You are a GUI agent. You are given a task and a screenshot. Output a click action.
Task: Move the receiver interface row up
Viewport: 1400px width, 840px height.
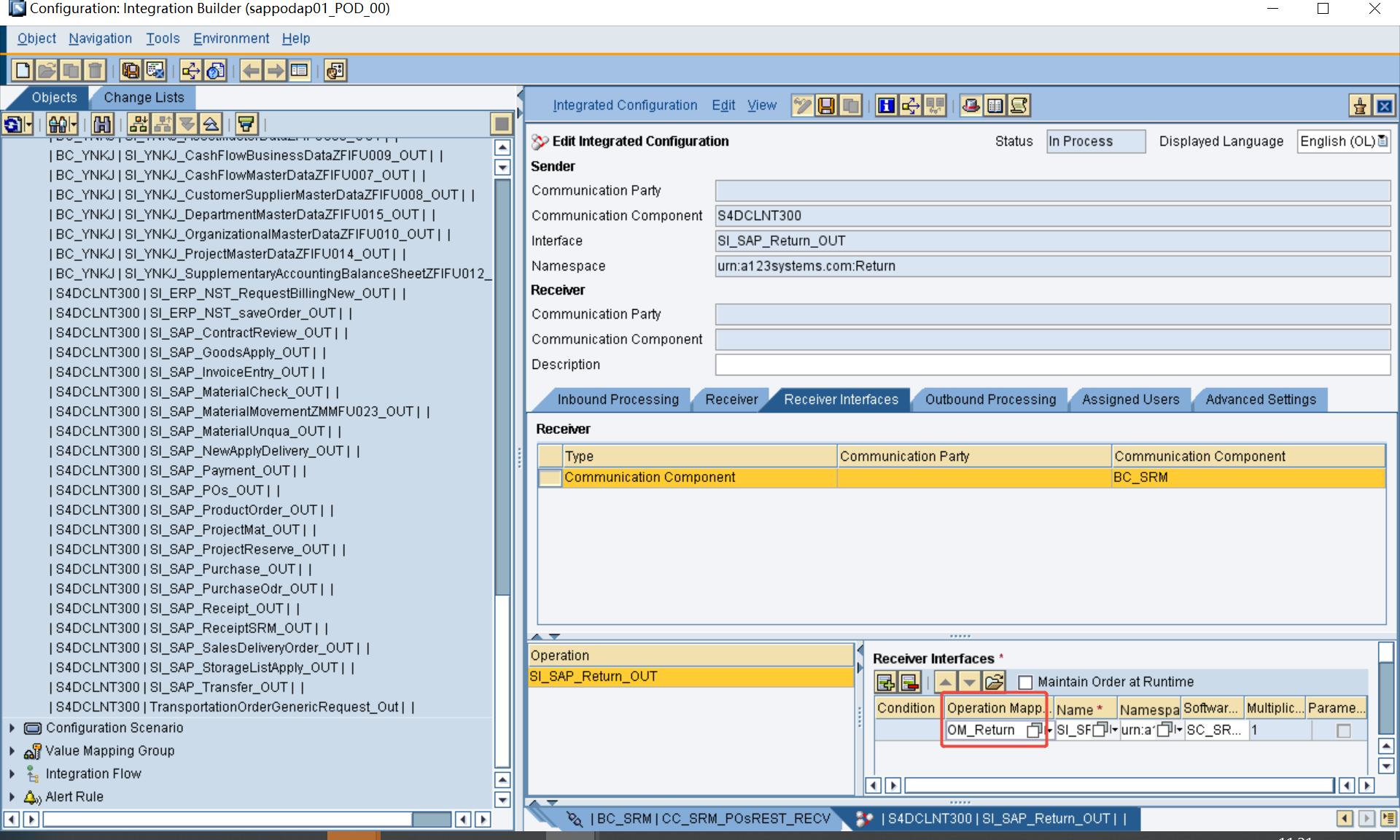[945, 682]
